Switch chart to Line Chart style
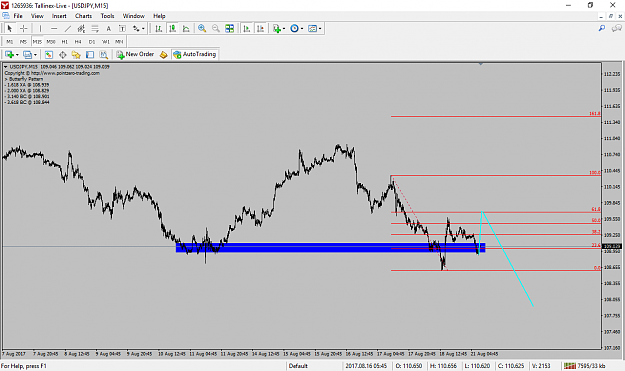 coord(186,28)
